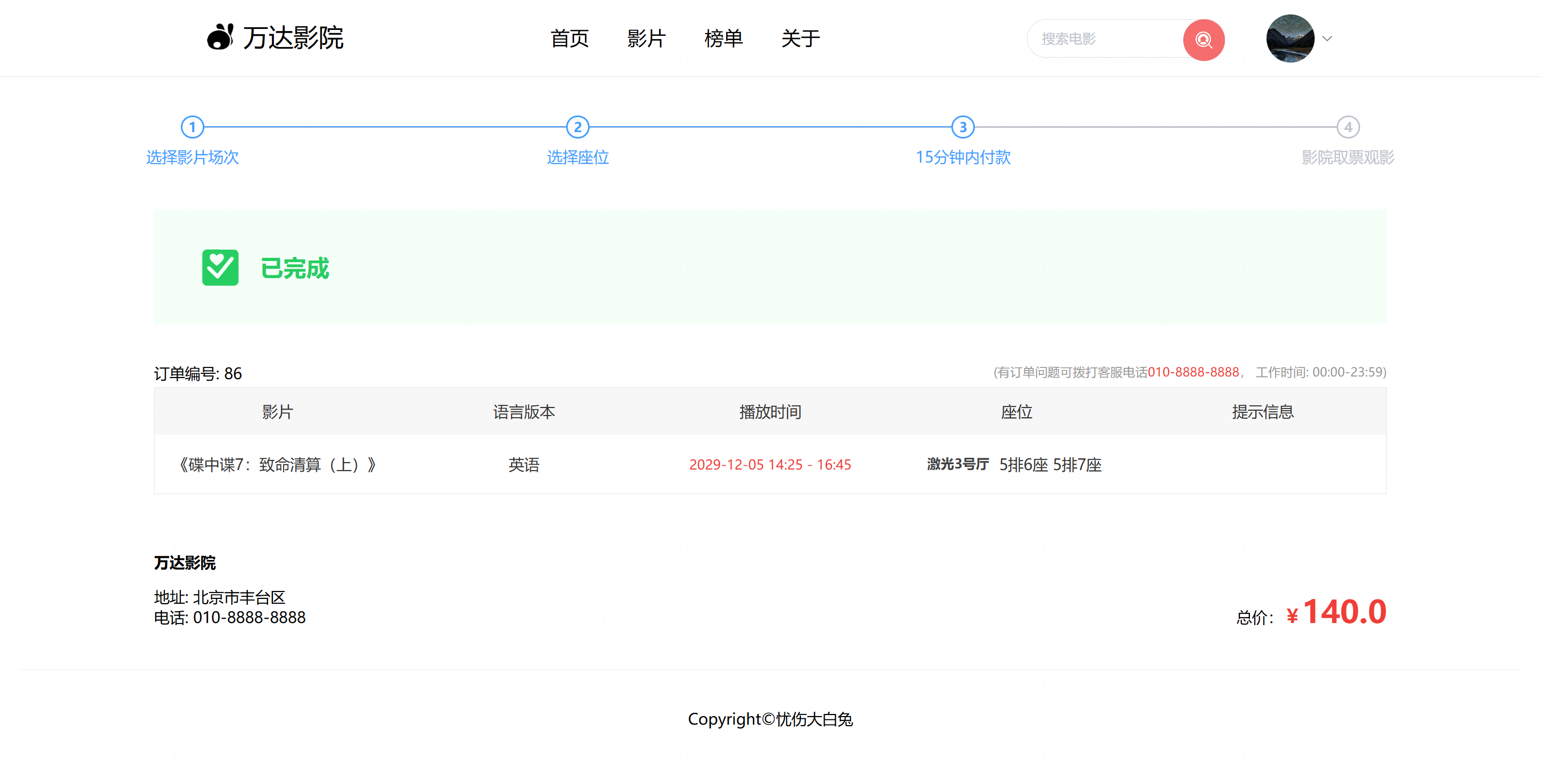The width and height of the screenshot is (1541, 784).
Task: Open the 榜单 rankings page
Action: (x=723, y=39)
